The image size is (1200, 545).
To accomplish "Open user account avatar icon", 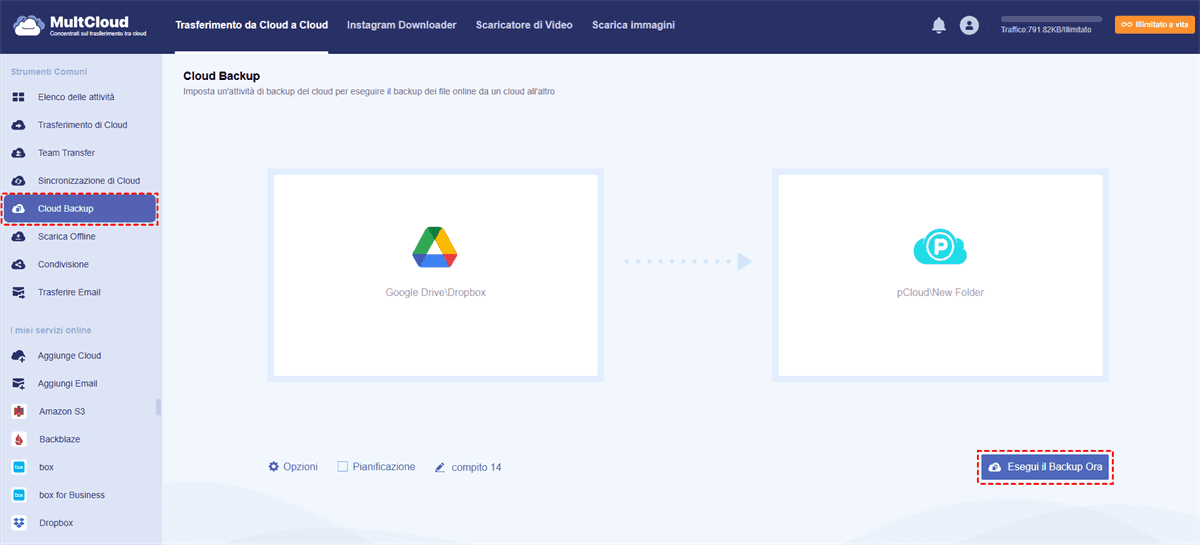I will [969, 26].
